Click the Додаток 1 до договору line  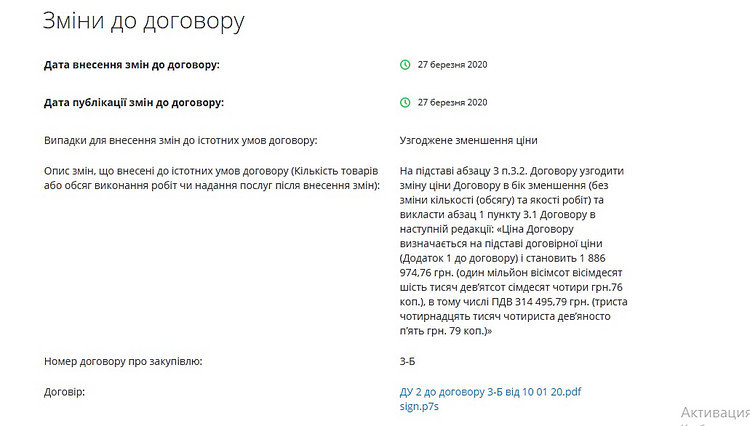(503, 258)
